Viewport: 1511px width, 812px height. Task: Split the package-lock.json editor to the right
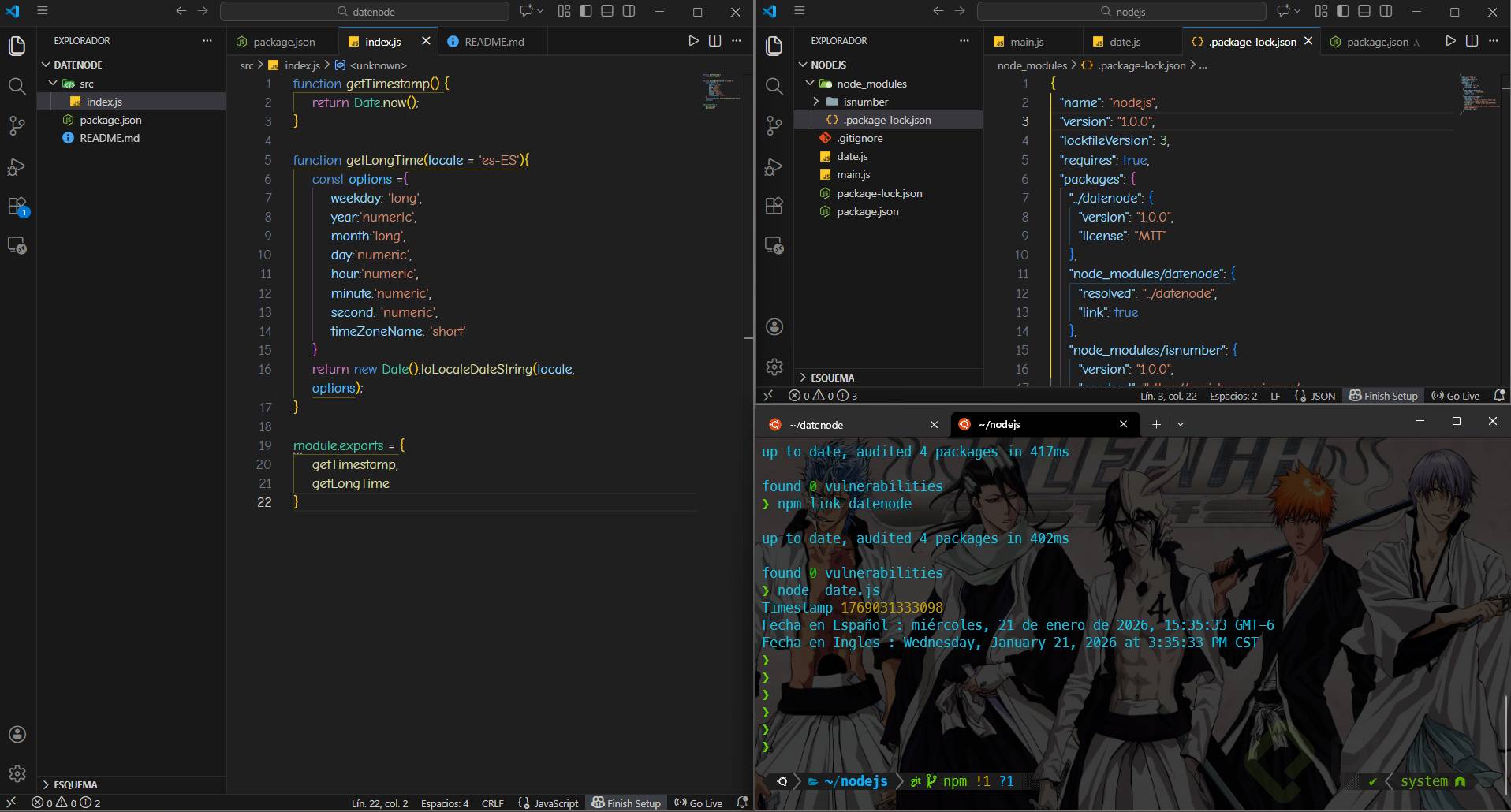(x=1472, y=41)
